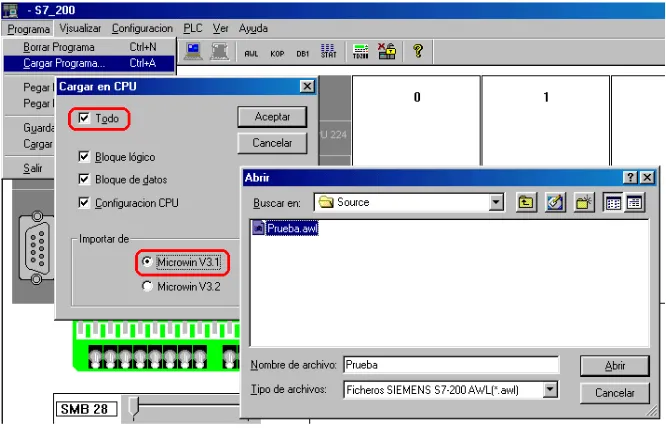Click the SMB 28 slider handle
The image size is (666, 430).
pyautogui.click(x=134, y=409)
